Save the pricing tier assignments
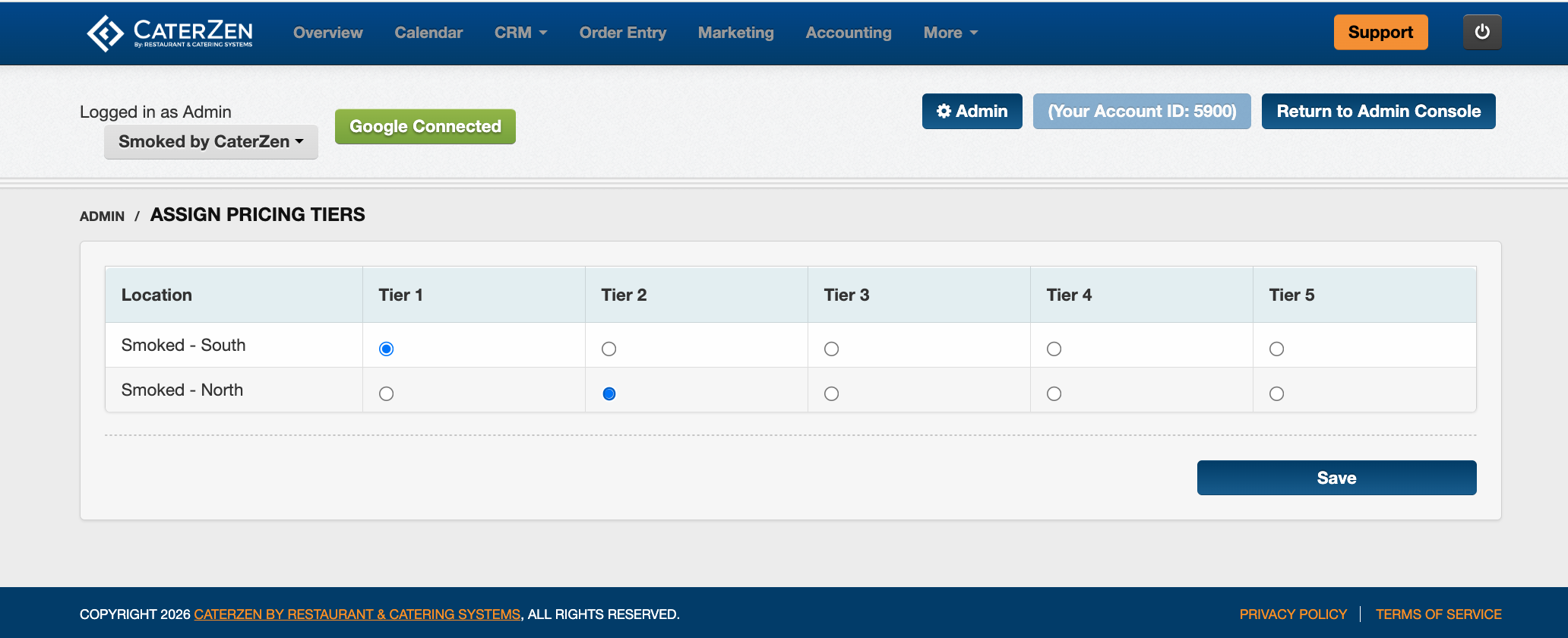 (x=1337, y=478)
